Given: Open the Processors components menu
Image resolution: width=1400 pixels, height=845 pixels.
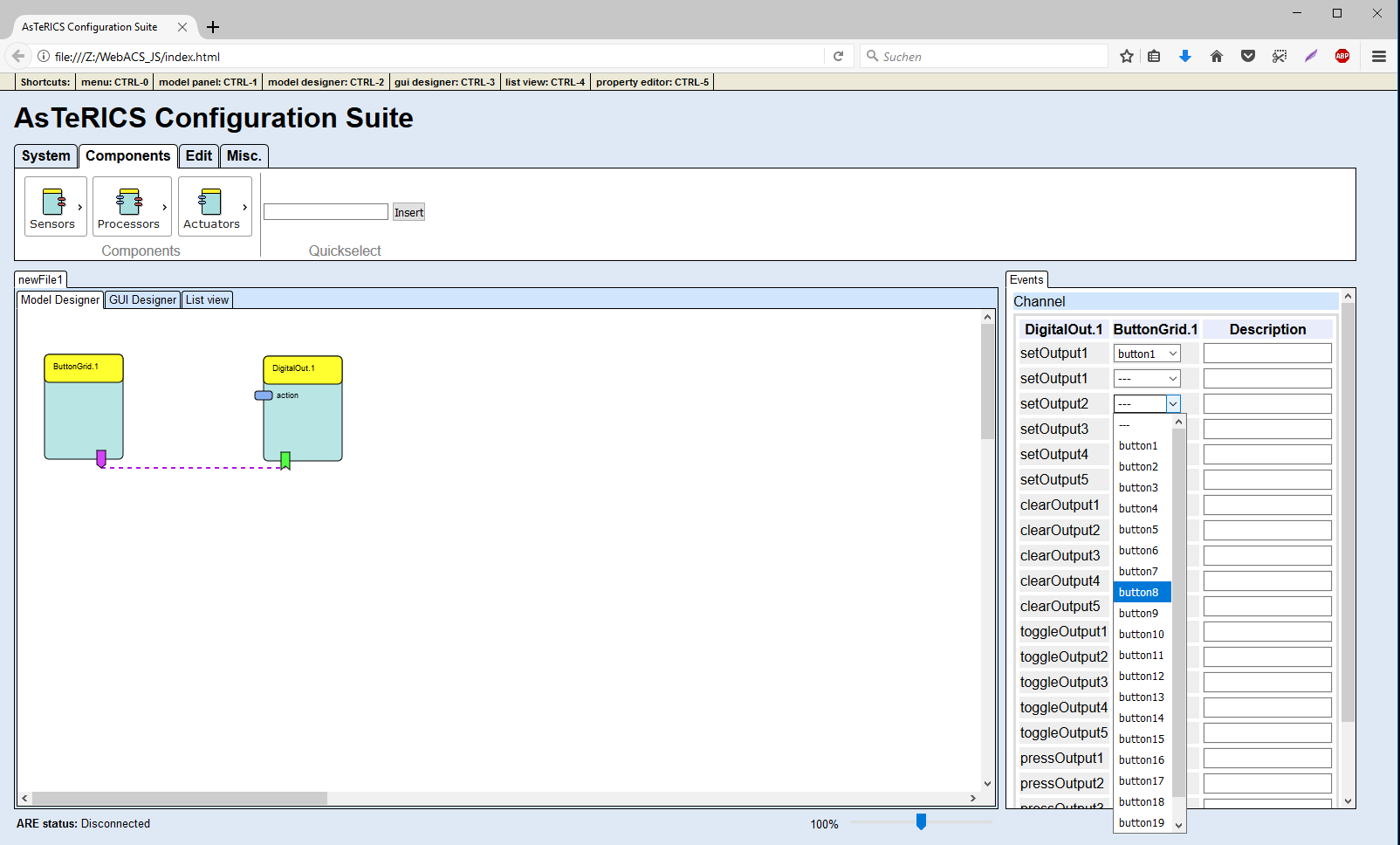Looking at the screenshot, I should coord(132,207).
